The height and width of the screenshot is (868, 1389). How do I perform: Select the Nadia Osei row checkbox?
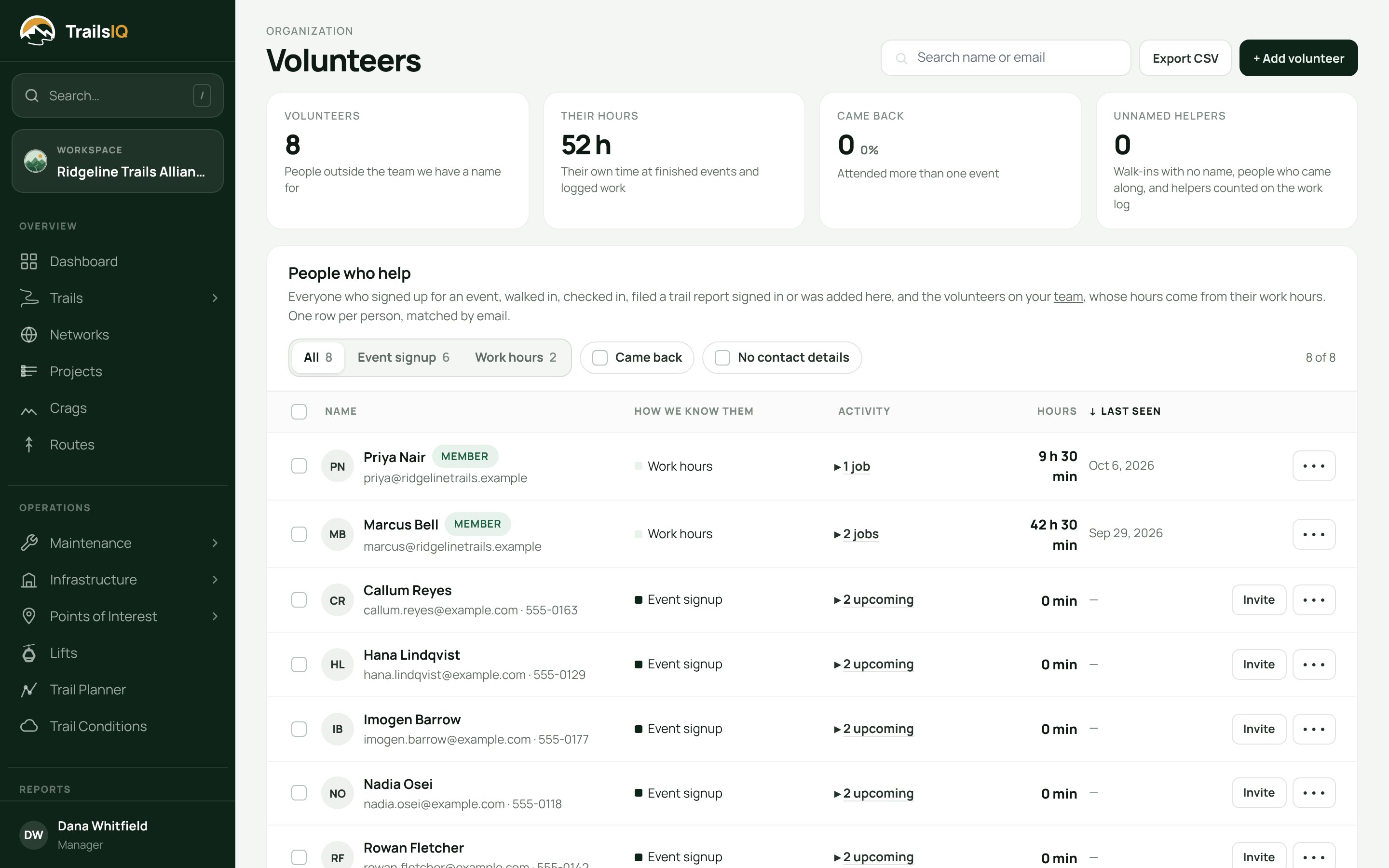pyautogui.click(x=299, y=793)
